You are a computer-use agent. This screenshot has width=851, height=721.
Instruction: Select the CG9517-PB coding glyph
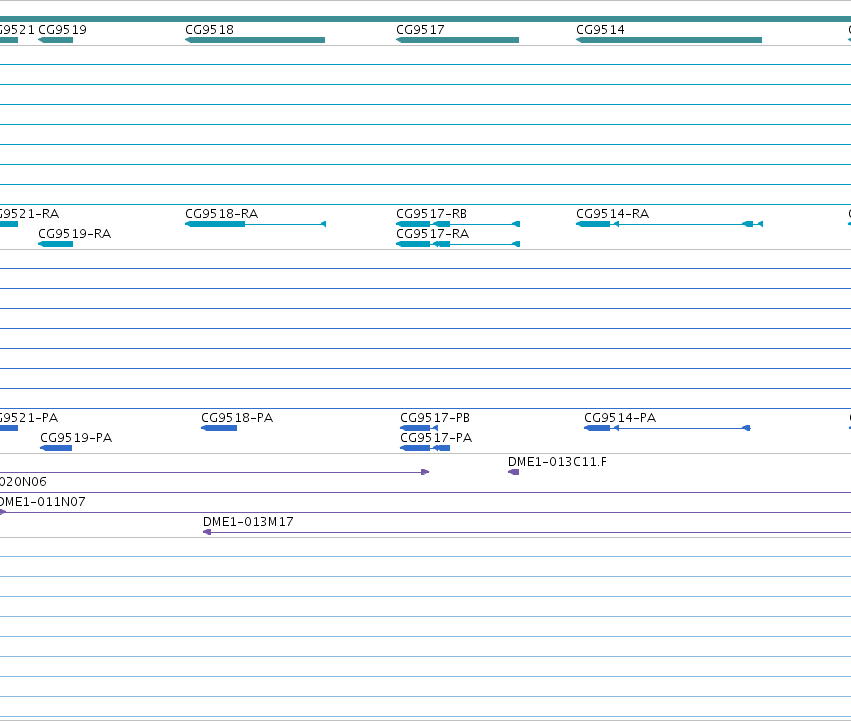tap(419, 428)
